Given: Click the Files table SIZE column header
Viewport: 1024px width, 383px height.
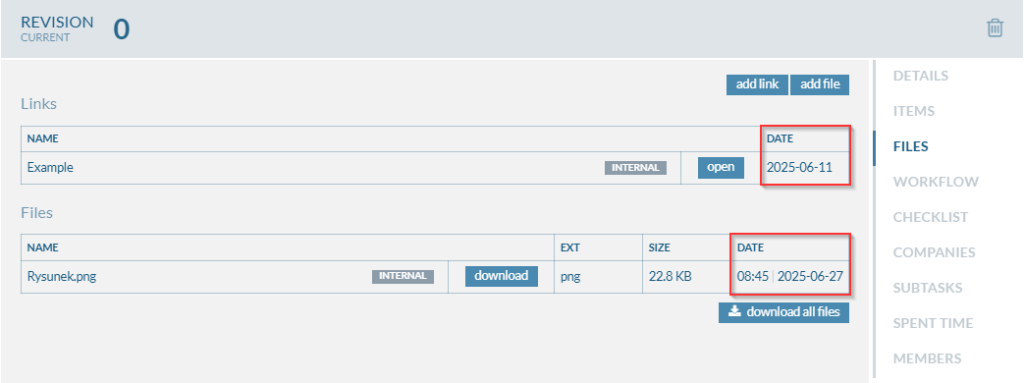Looking at the screenshot, I should [x=659, y=248].
